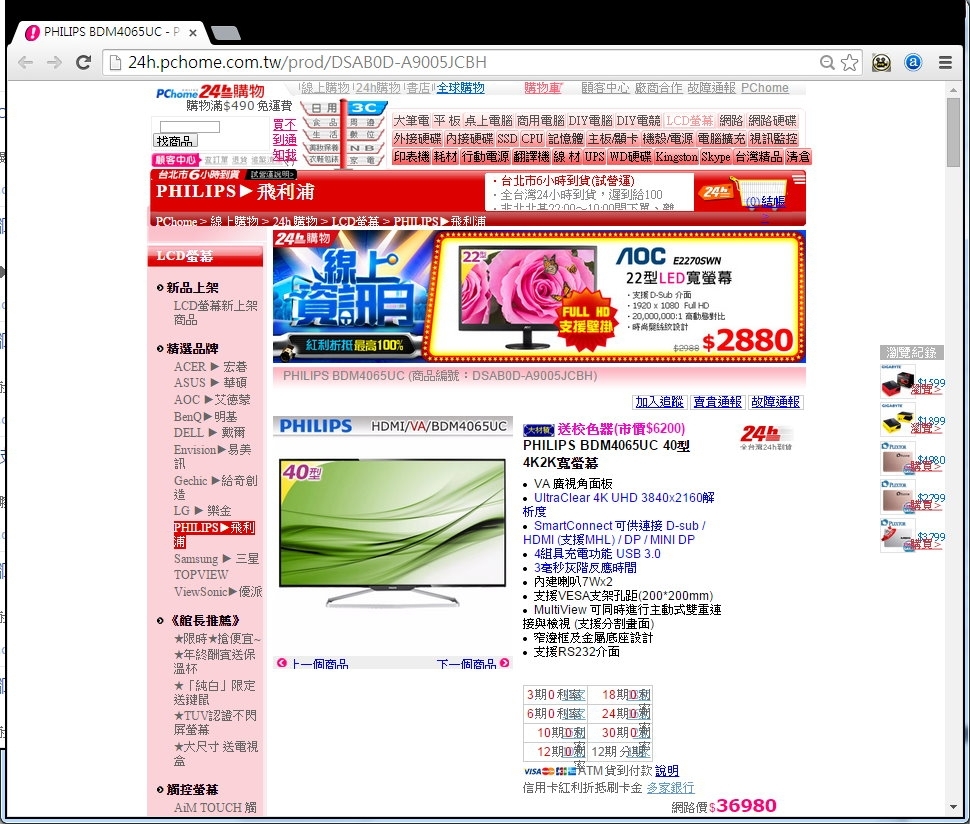Open the 印表機 category
Screen dimensions: 970x824
(x=411, y=157)
